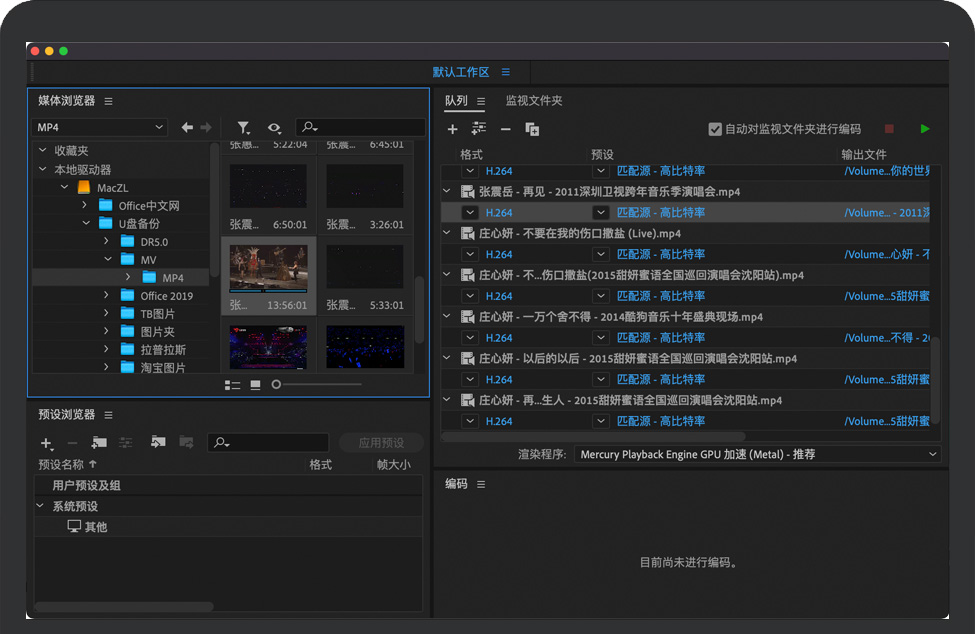Toggle 自动对监视文件夹进行编码 checkbox
975x634 pixels.
click(x=715, y=129)
